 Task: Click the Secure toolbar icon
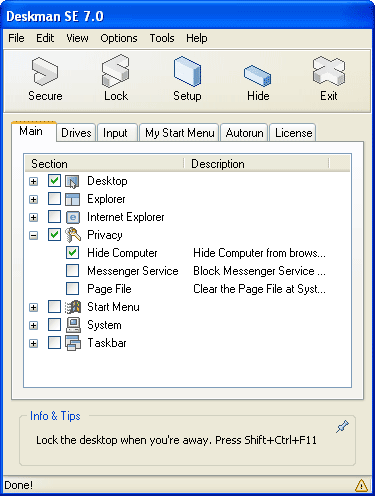[x=45, y=71]
